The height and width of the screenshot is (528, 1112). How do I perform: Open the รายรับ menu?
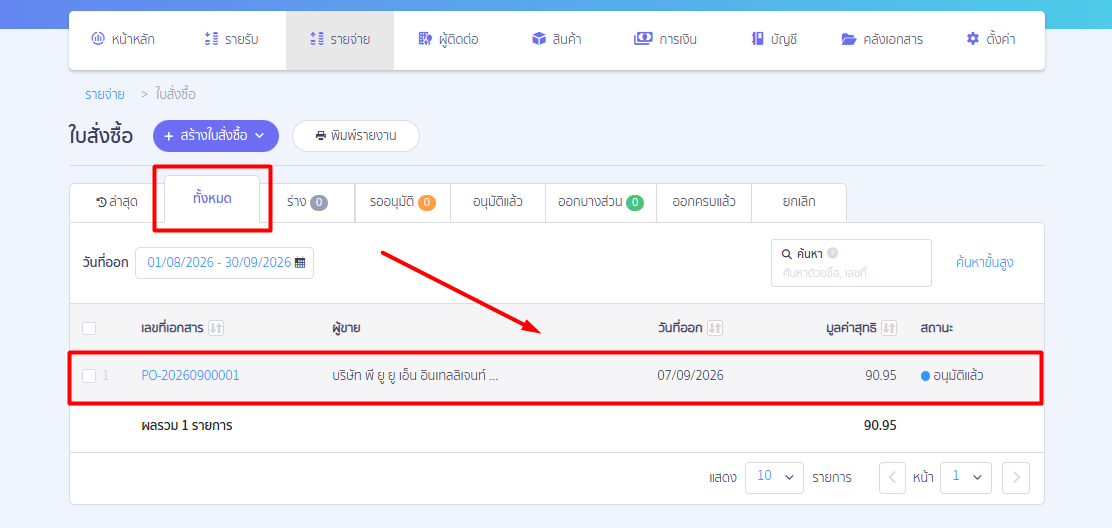coord(230,40)
